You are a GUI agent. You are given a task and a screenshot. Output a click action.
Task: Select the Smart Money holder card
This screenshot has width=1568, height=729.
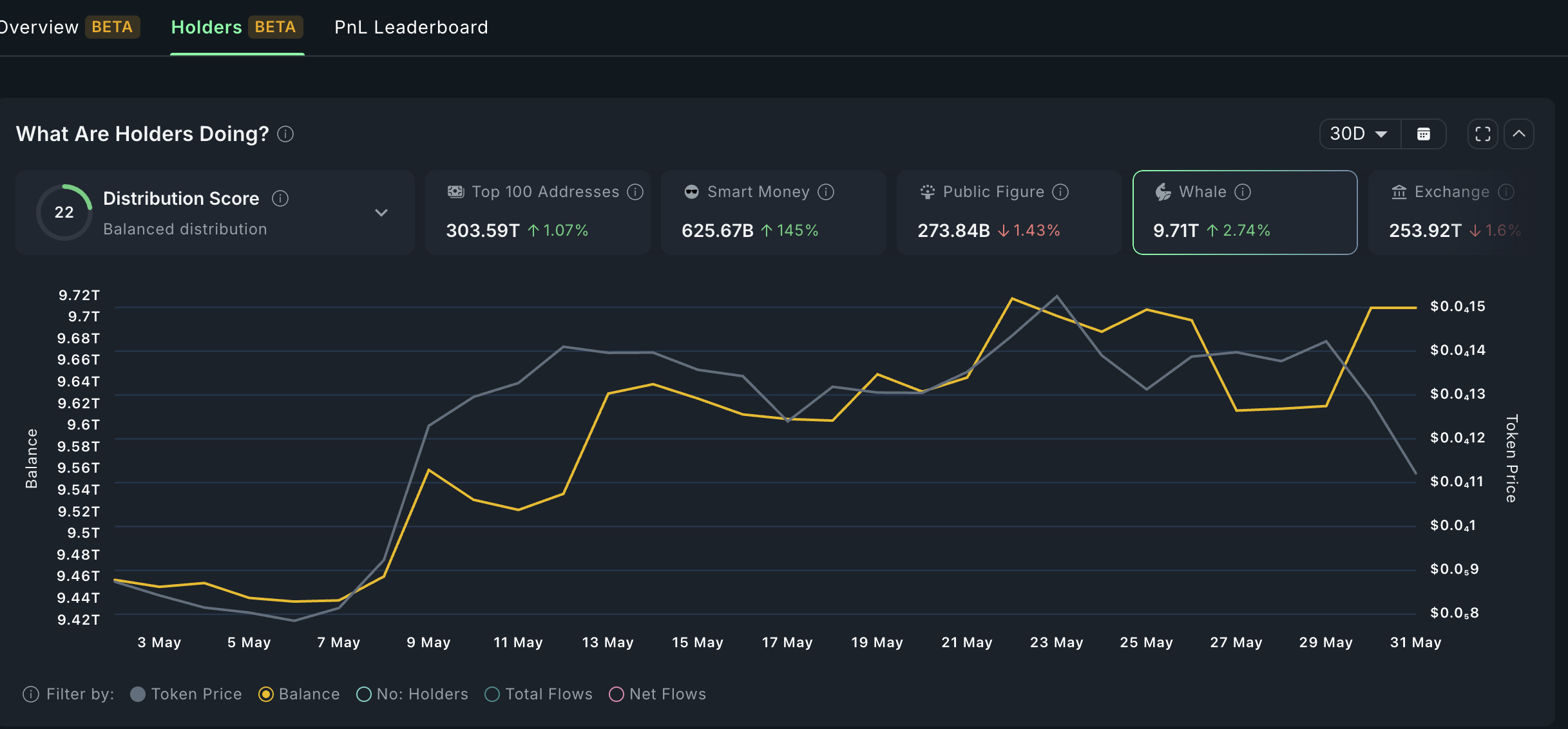point(773,213)
